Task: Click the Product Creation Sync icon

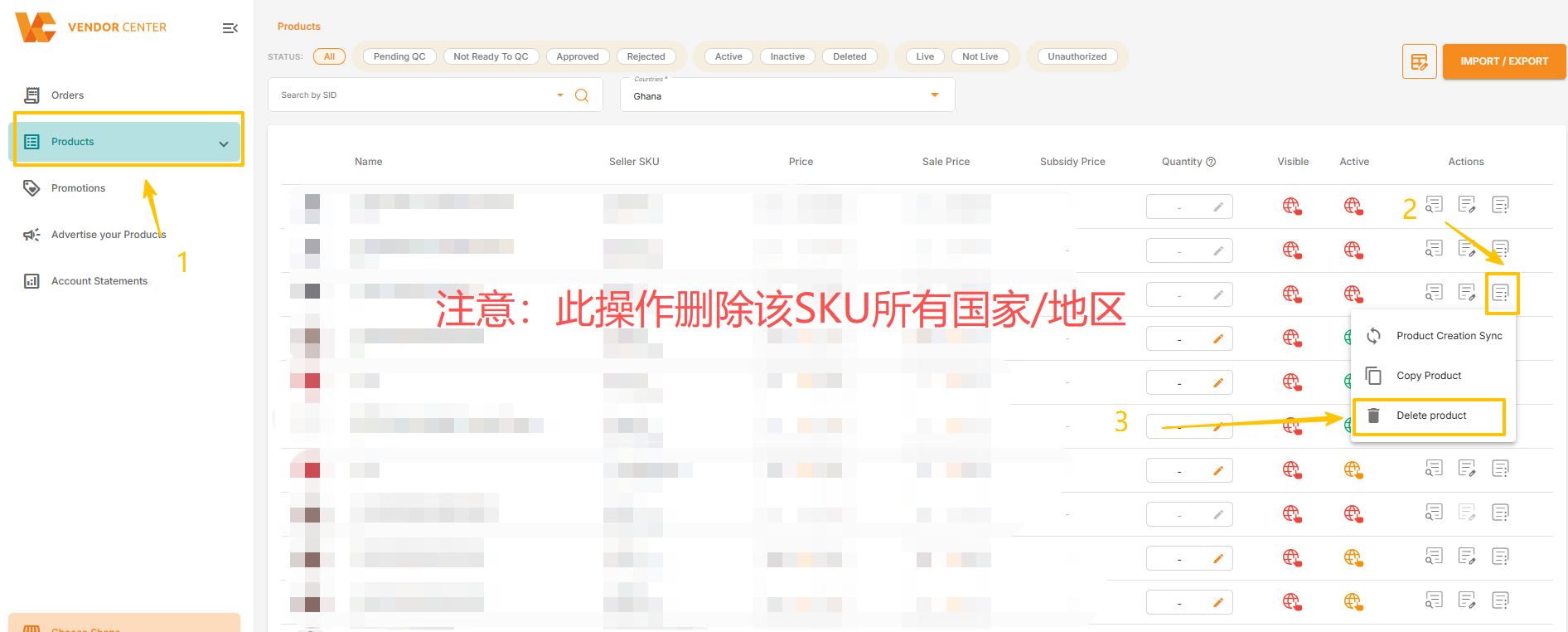Action: pos(1373,336)
